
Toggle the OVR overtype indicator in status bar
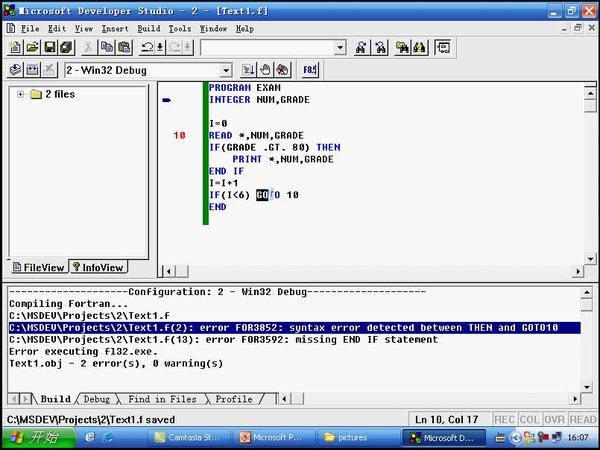pos(556,419)
